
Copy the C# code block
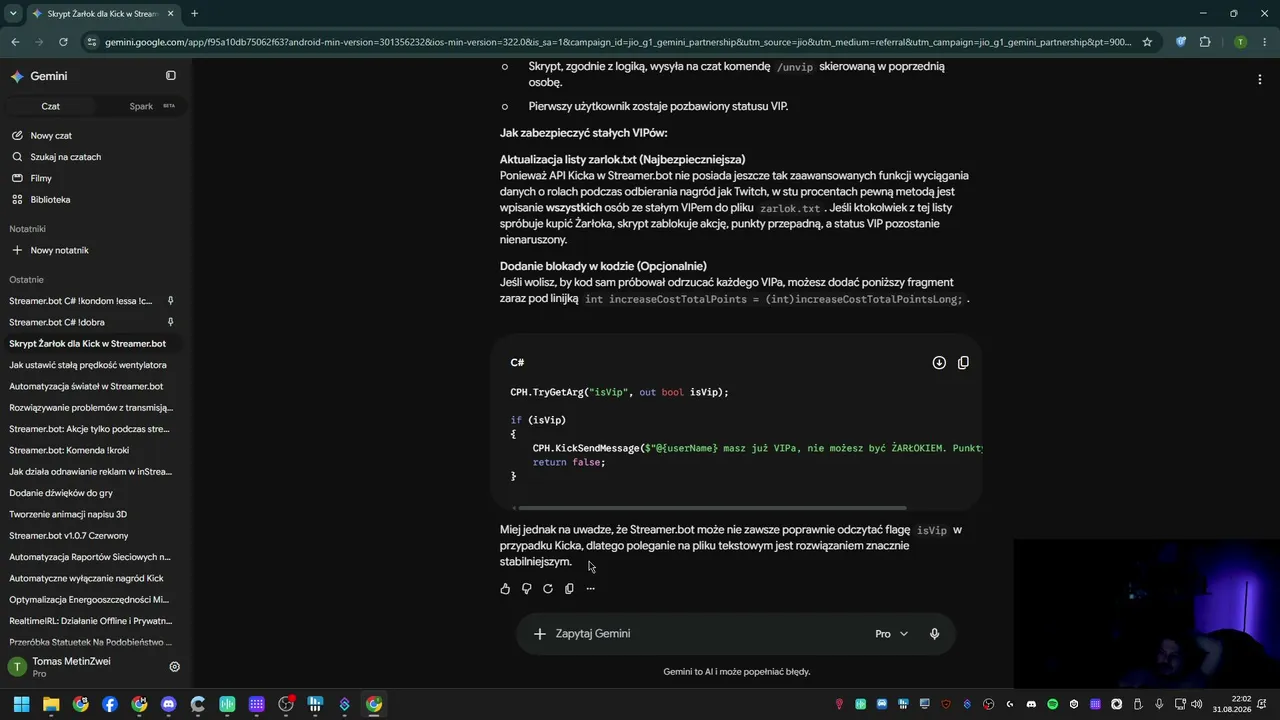tap(963, 363)
